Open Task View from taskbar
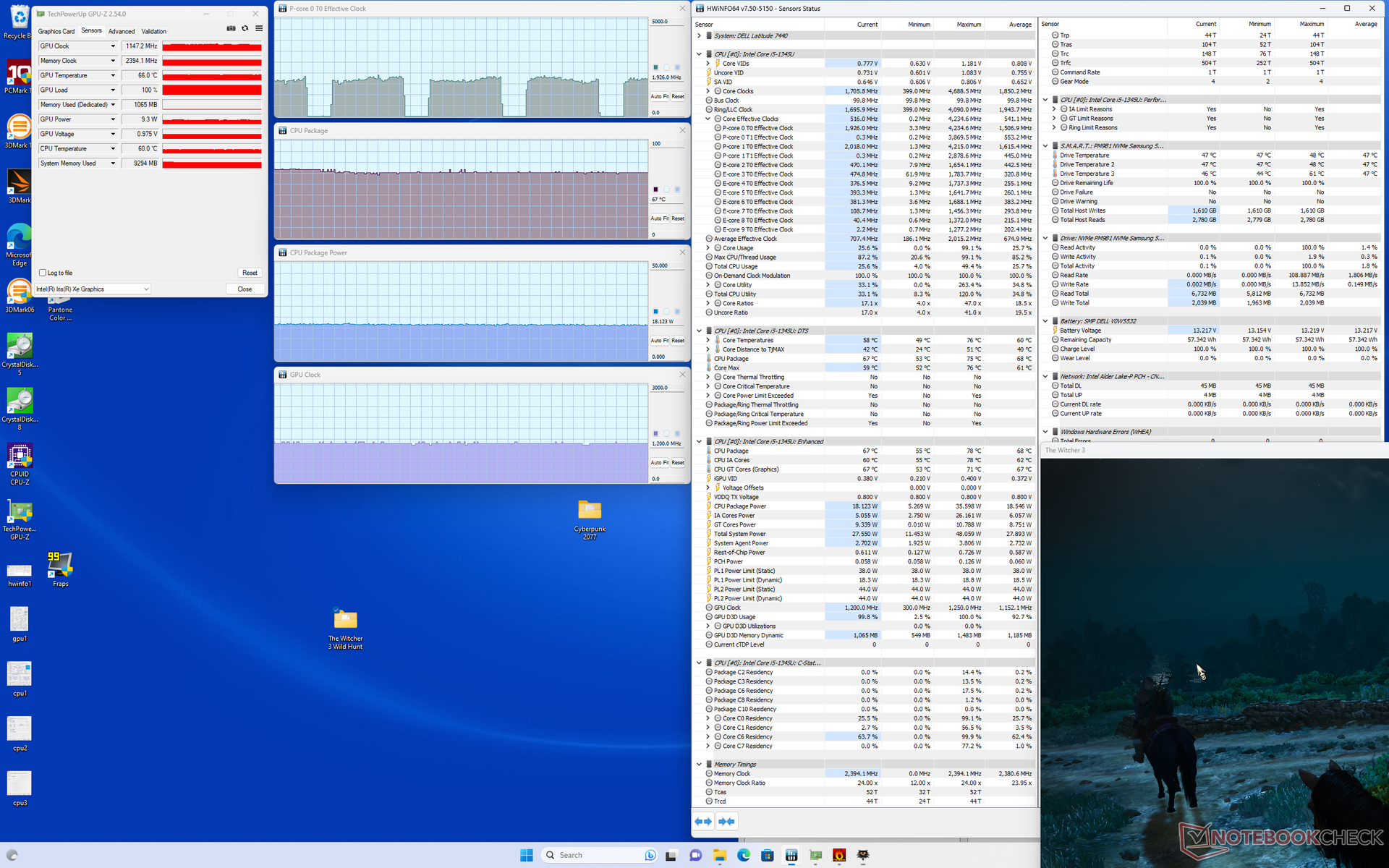The width and height of the screenshot is (1389, 868). [x=671, y=855]
